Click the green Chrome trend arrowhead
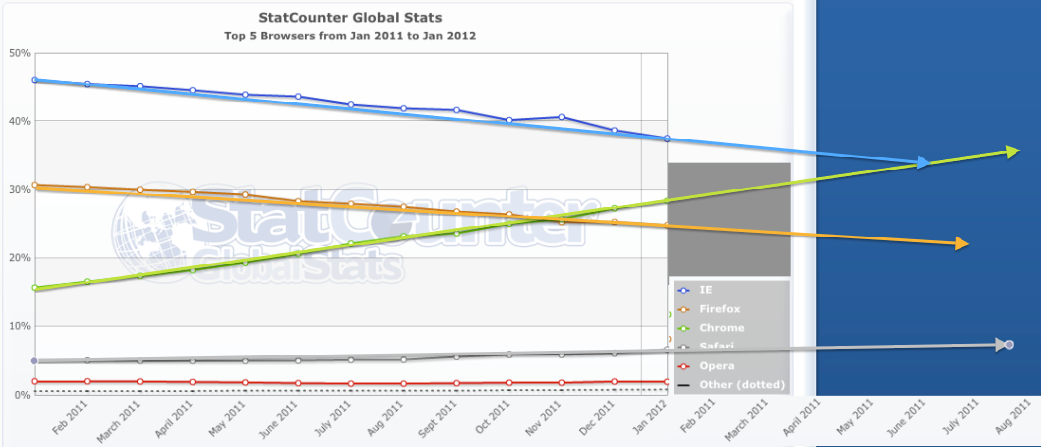This screenshot has height=447, width=1041. [1011, 151]
